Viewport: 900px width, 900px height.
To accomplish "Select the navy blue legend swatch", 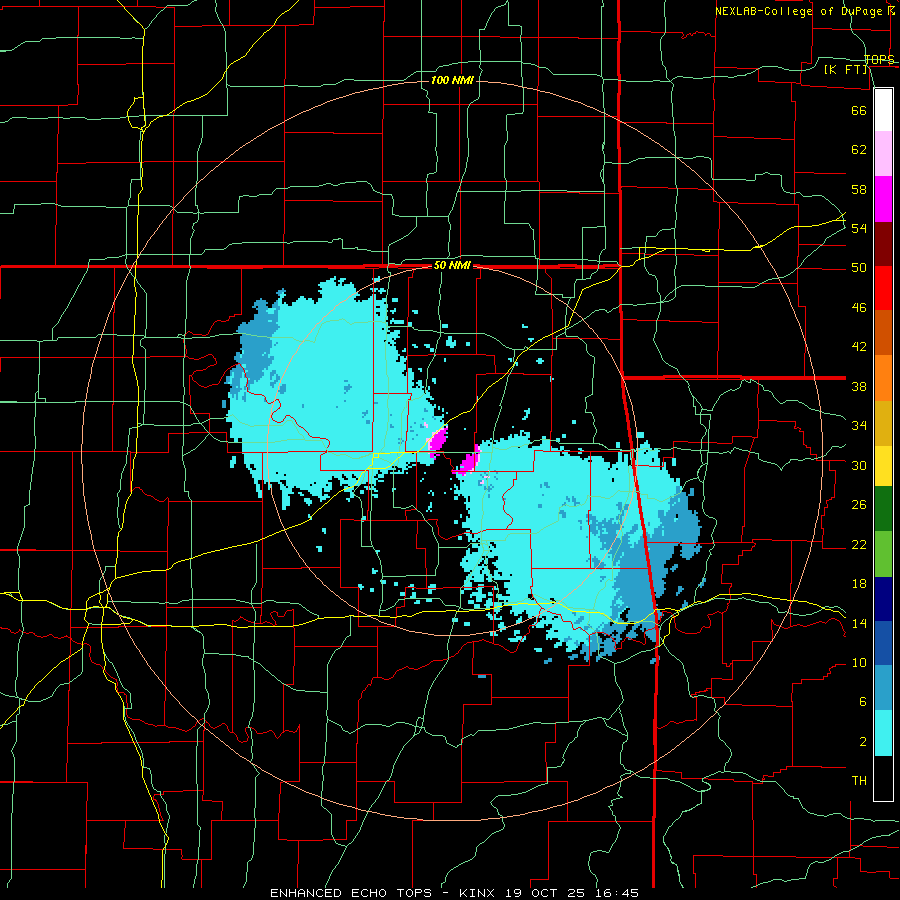I will pos(883,599).
